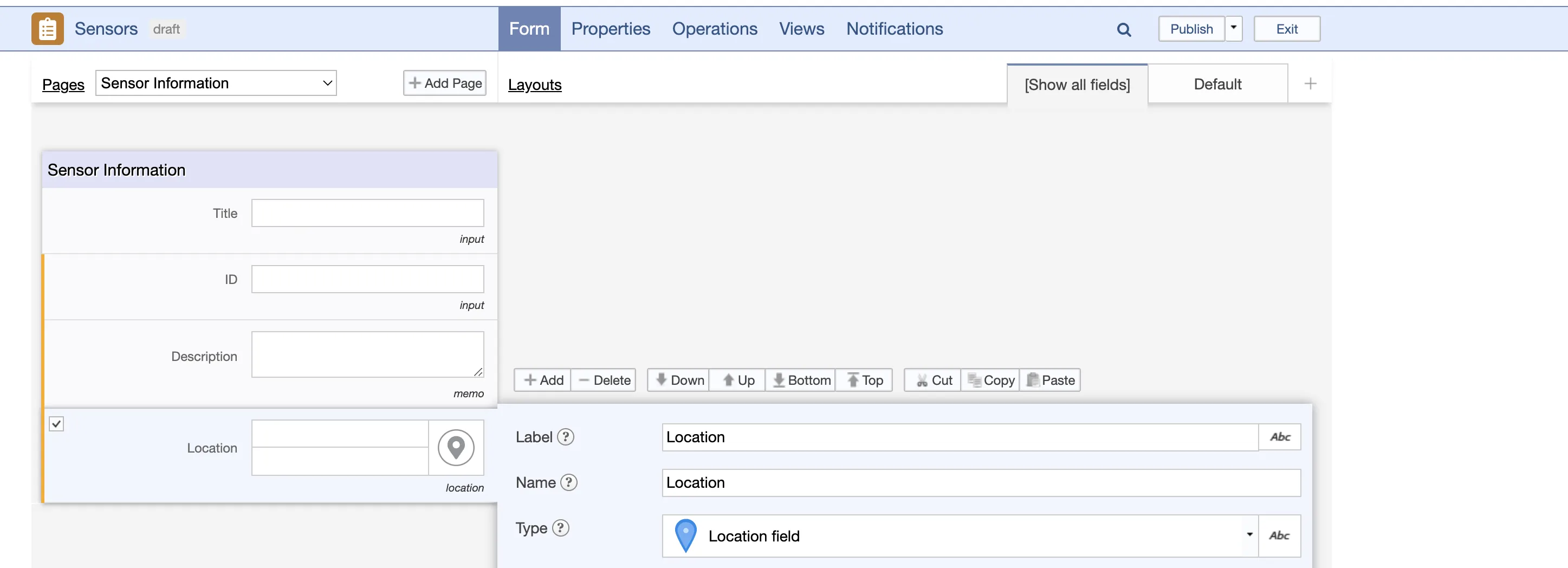Click the map pin icon in Location field
Image resolution: width=1568 pixels, height=568 pixels.
coord(455,448)
